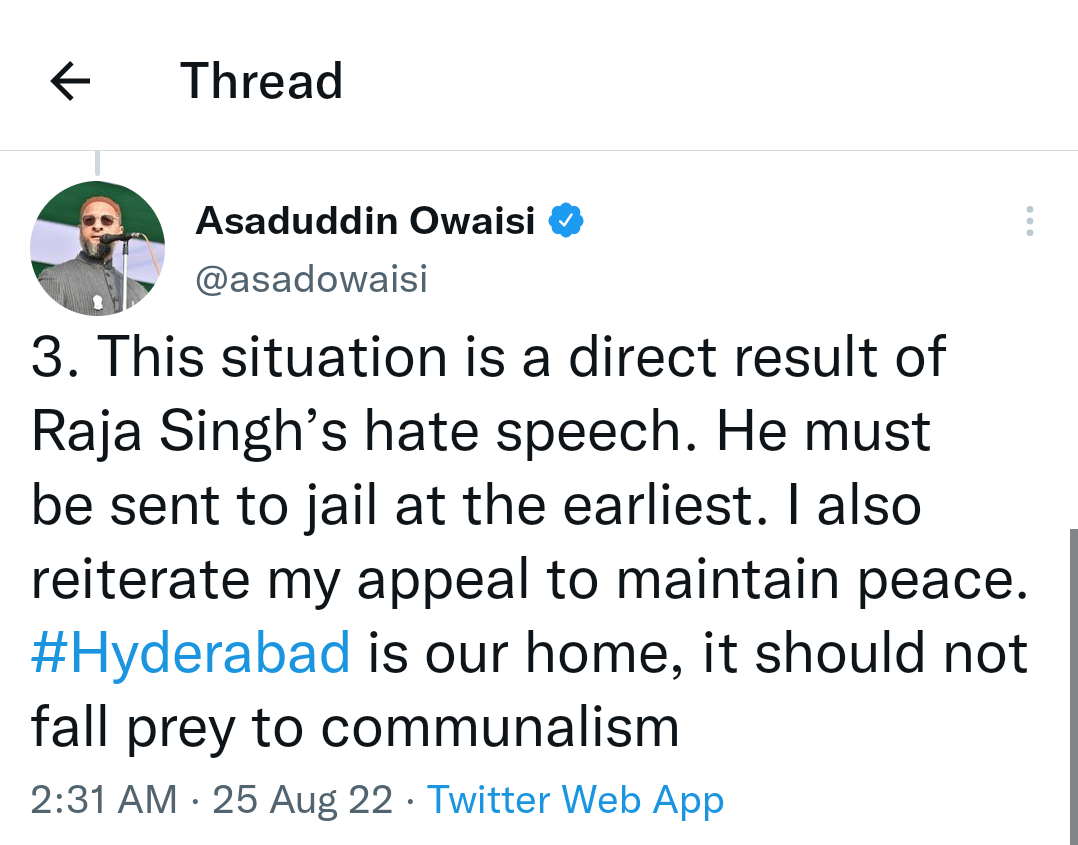The image size is (1078, 845).
Task: Go back using the left arrow
Action: click(x=70, y=82)
